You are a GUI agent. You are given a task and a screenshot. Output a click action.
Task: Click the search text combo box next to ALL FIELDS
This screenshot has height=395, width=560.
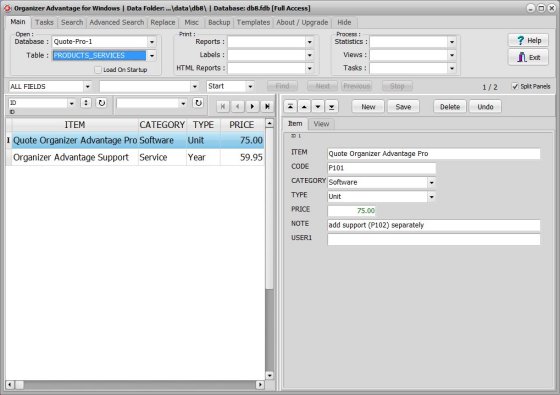[149, 86]
